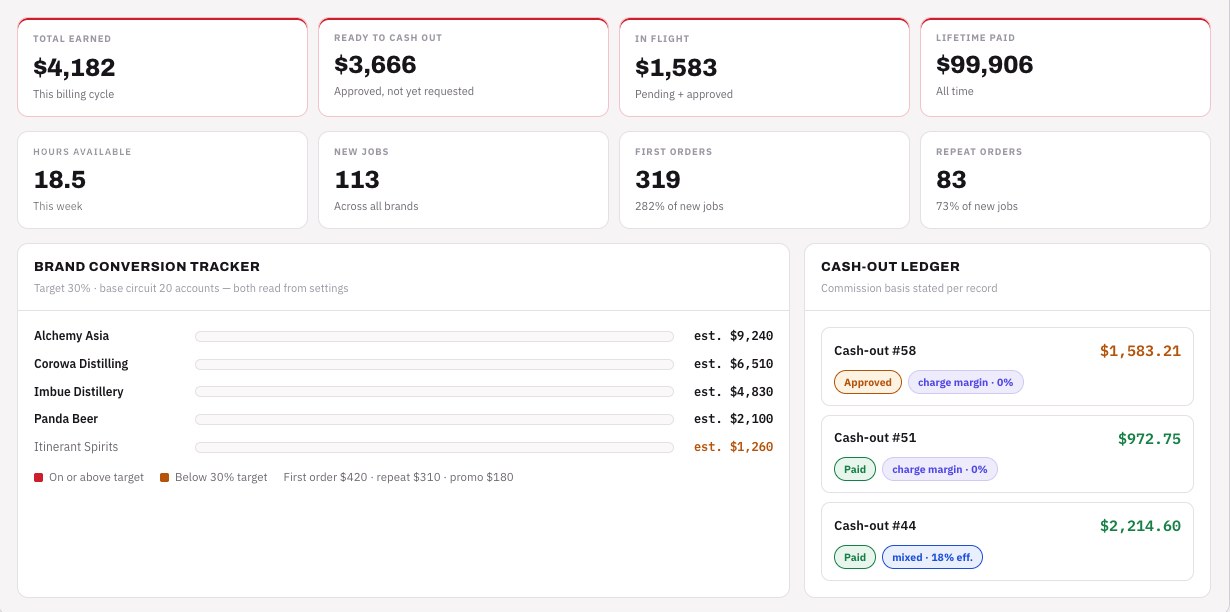Open the Total Earned $4,182 card
Viewport: 1230px width, 612px height.
click(x=162, y=67)
